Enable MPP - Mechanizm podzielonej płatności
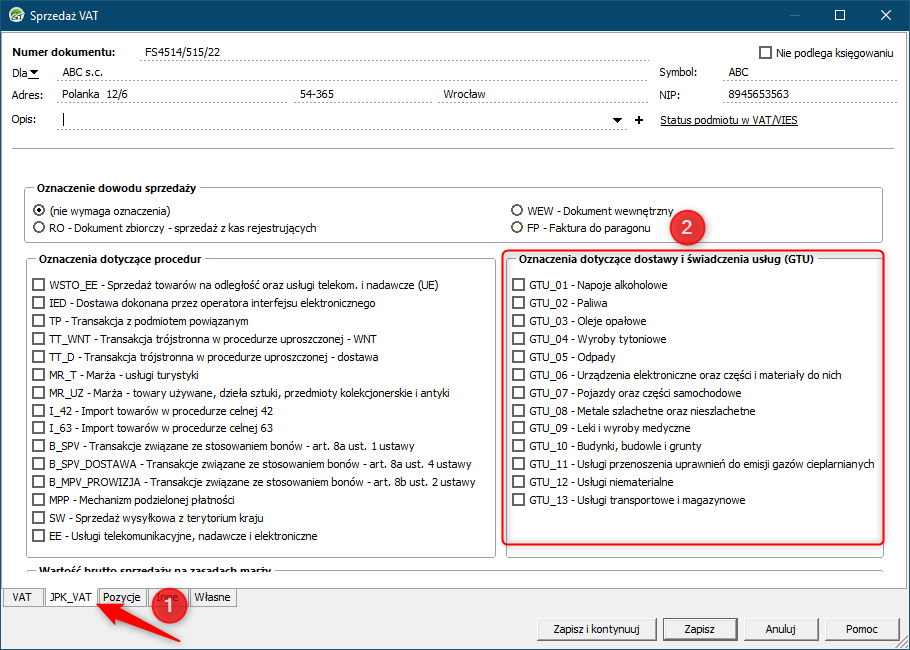Viewport: 910px width, 650px height. pos(38,500)
